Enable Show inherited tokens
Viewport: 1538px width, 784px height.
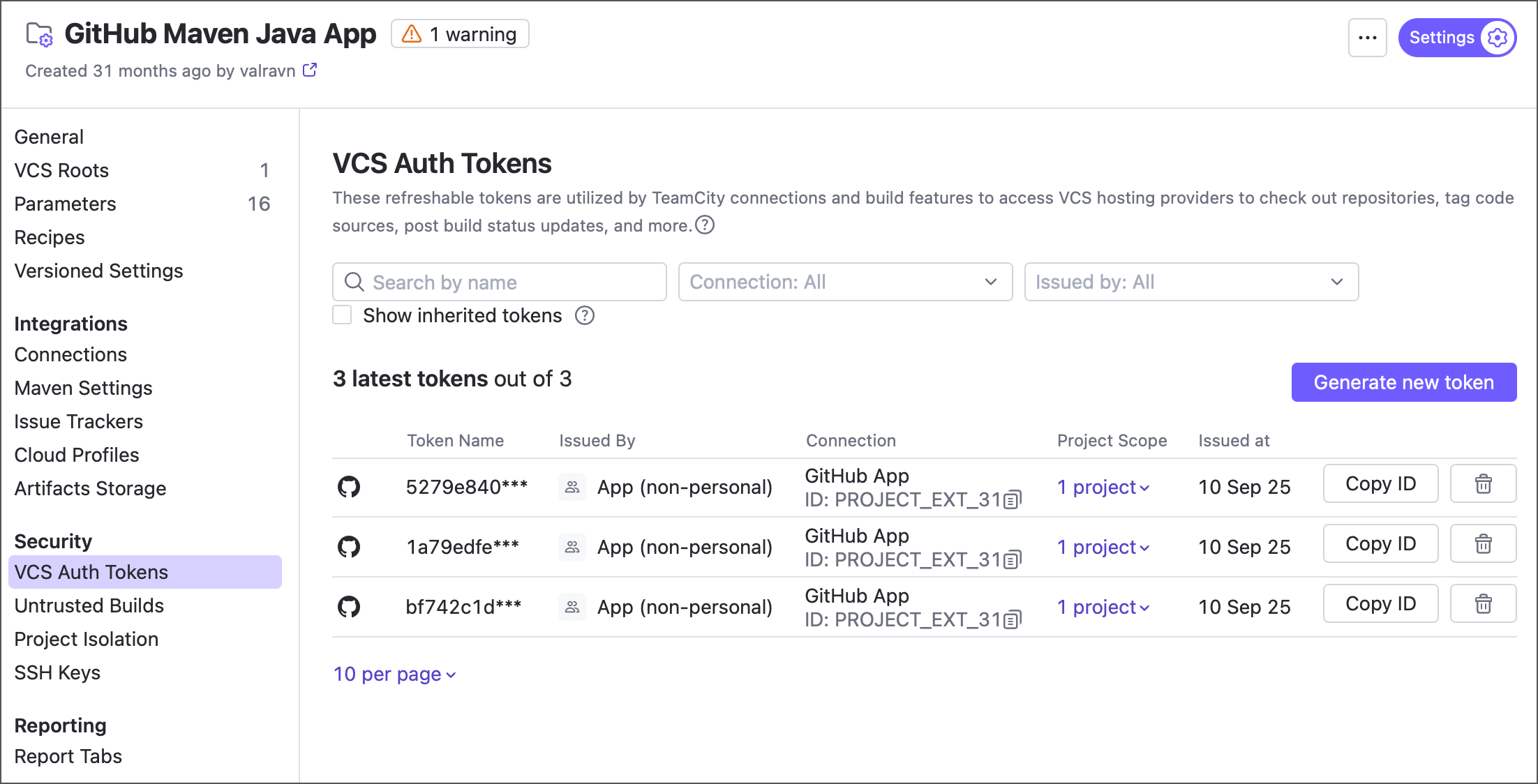(342, 315)
